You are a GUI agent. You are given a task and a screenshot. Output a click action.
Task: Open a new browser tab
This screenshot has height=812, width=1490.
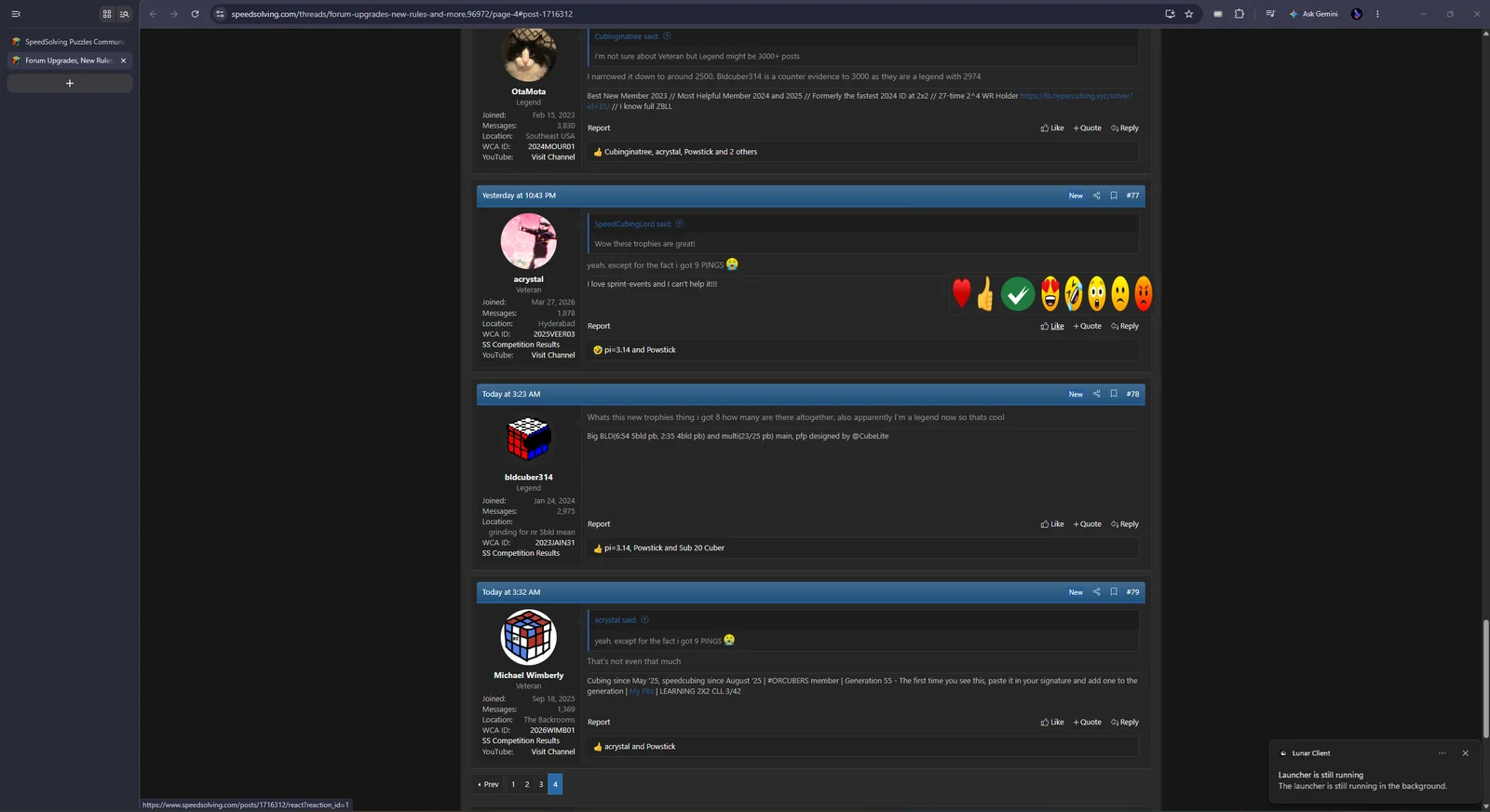click(x=70, y=84)
